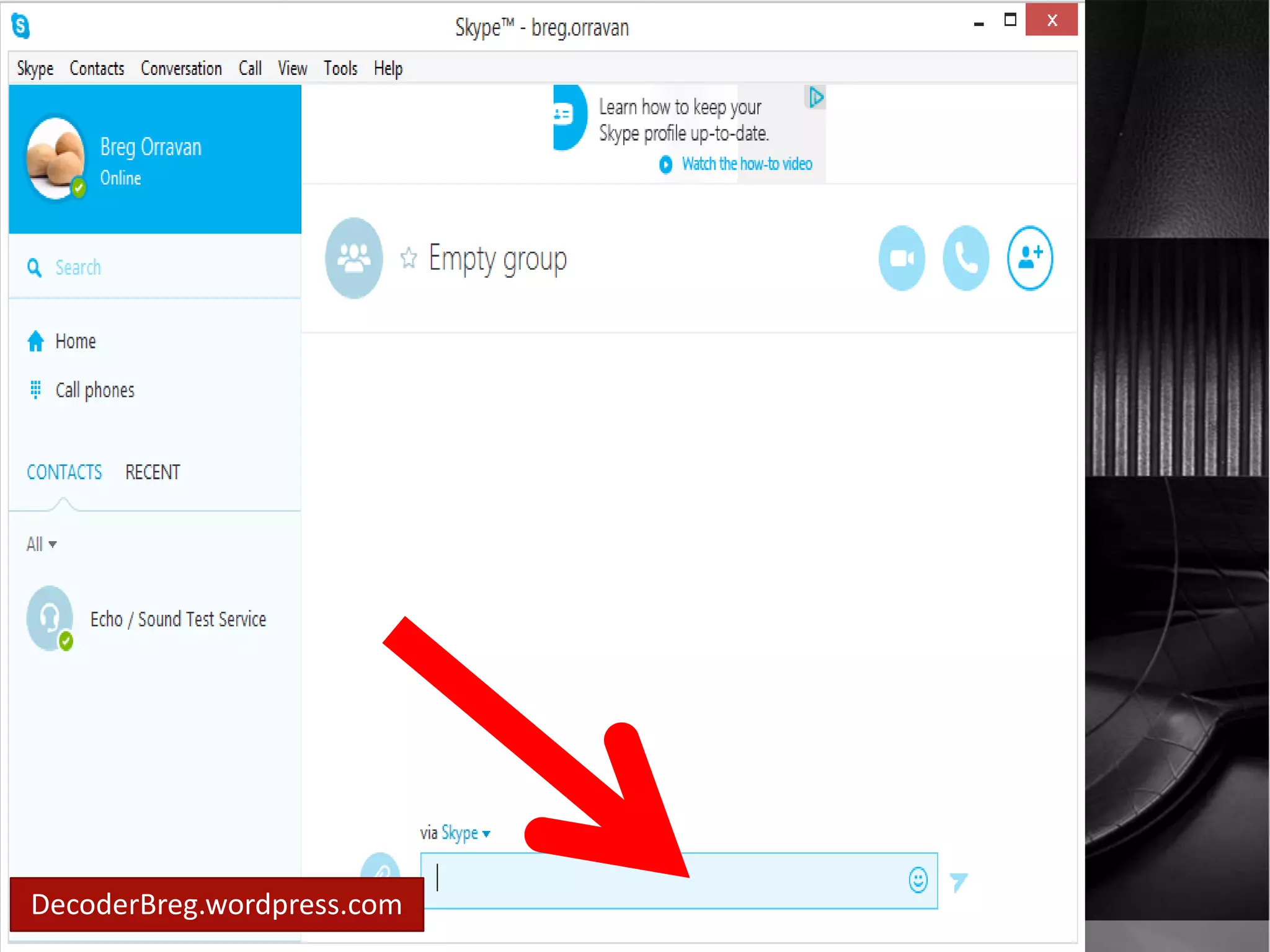This screenshot has height=952, width=1270.
Task: Click the paperclip attach file button
Action: point(380,866)
